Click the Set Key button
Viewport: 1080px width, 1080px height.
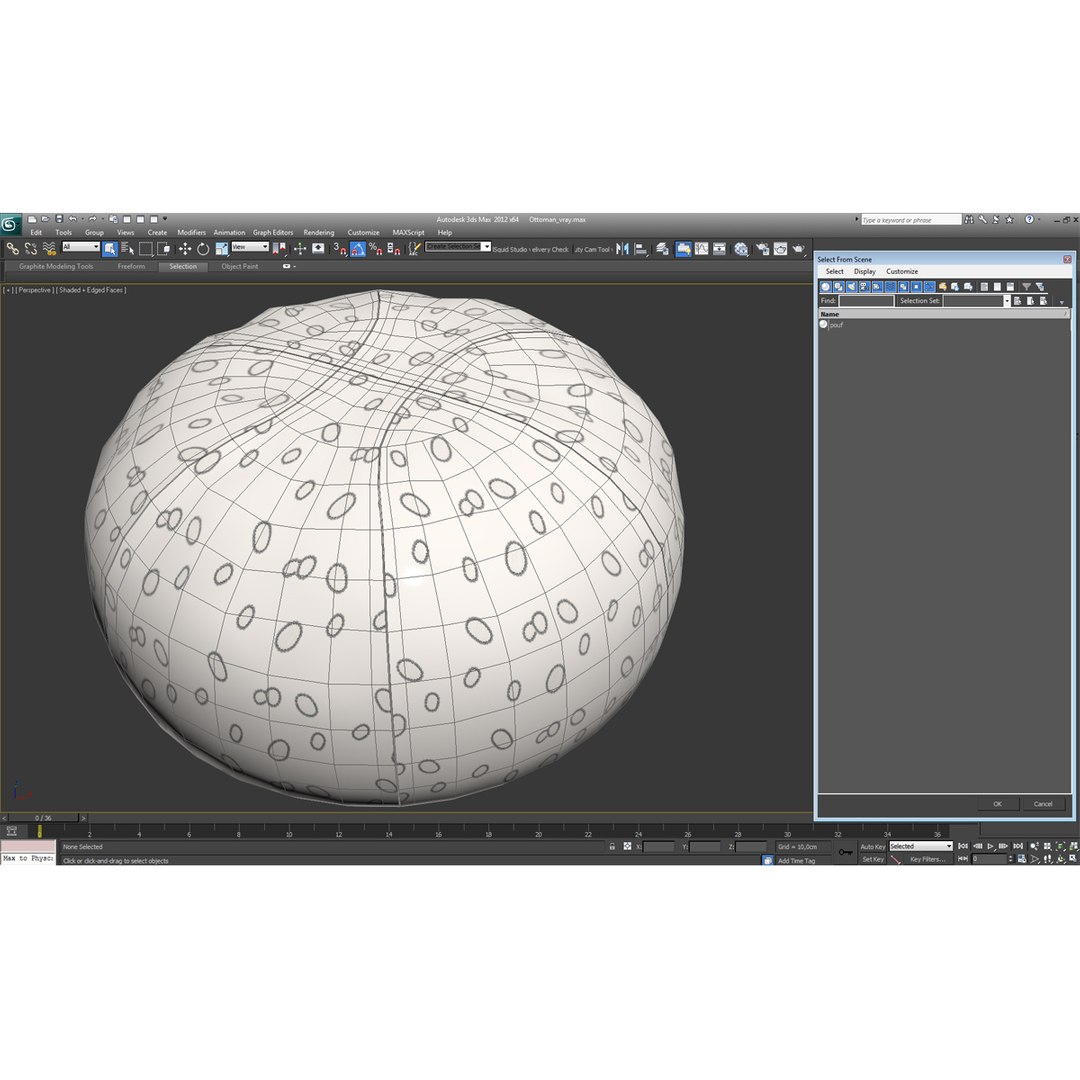(873, 860)
